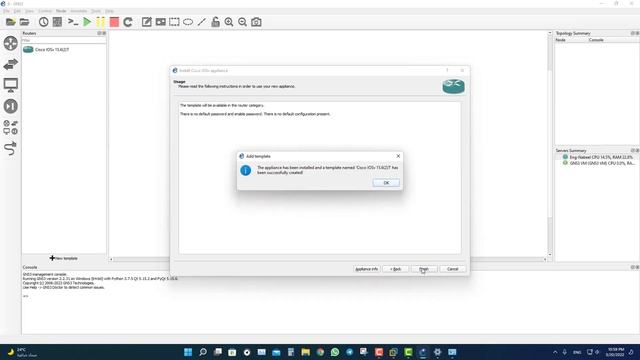Browse end devices monitor icon
Screen dimensions: 640x360
11,85
